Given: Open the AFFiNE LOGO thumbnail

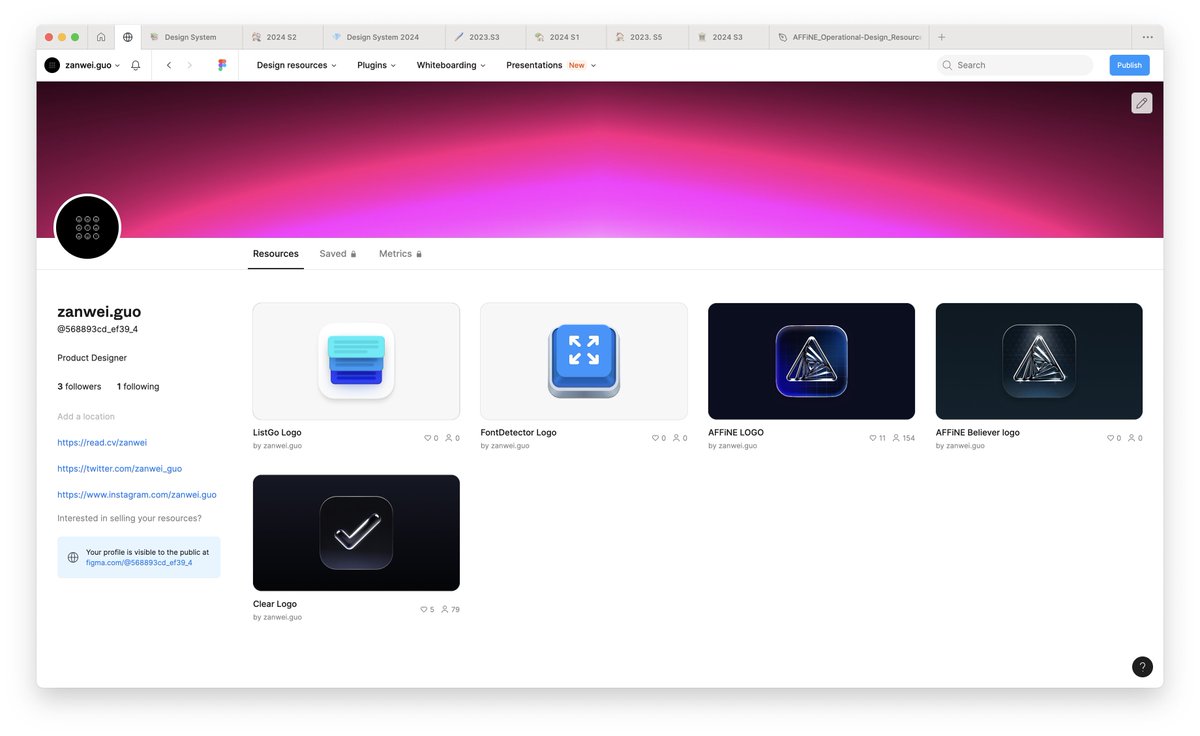Looking at the screenshot, I should pyautogui.click(x=811, y=361).
